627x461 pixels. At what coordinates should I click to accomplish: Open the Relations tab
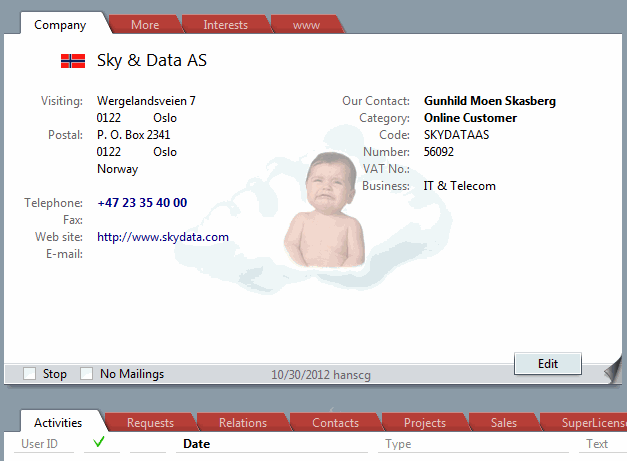coord(243,423)
